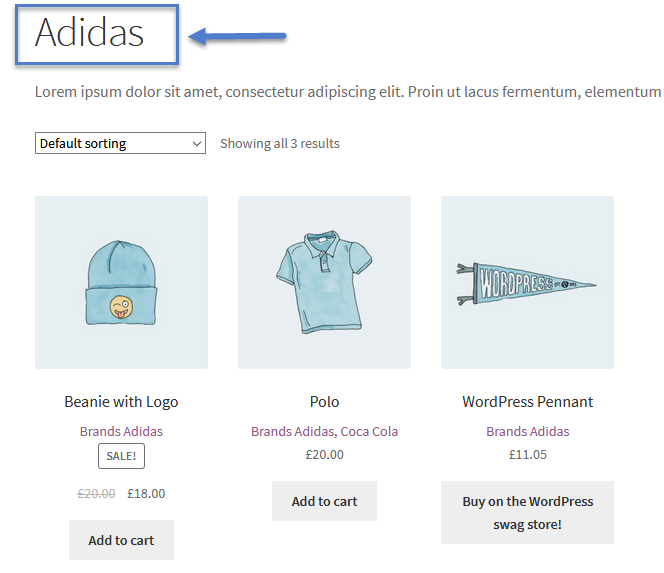Open the Coca Cola brand link
The image size is (664, 573).
(369, 431)
